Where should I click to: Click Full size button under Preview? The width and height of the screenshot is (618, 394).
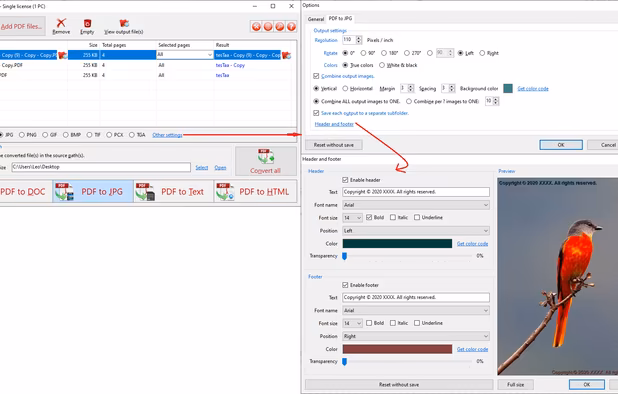click(516, 385)
